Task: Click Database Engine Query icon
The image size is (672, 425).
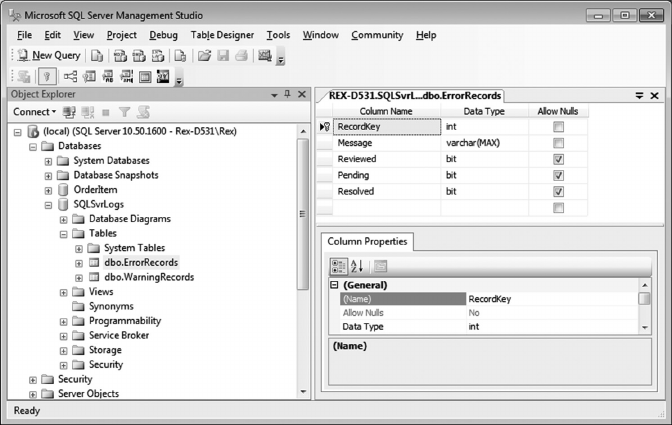Action: coord(97,56)
